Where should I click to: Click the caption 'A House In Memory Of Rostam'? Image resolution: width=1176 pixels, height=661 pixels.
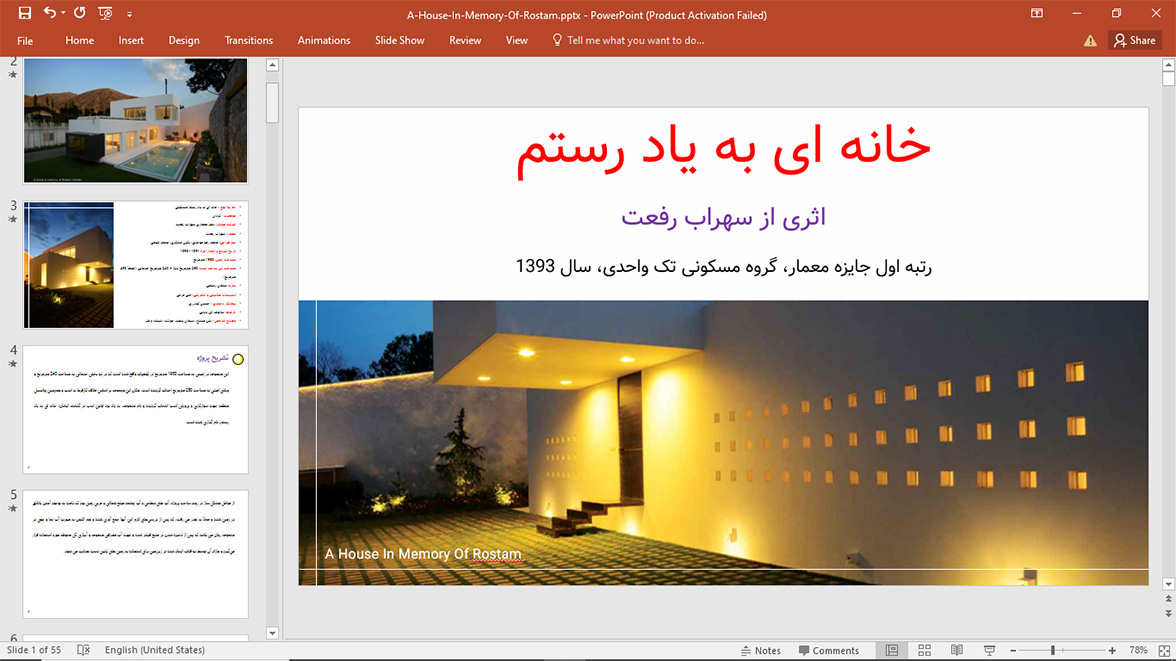[x=423, y=554]
